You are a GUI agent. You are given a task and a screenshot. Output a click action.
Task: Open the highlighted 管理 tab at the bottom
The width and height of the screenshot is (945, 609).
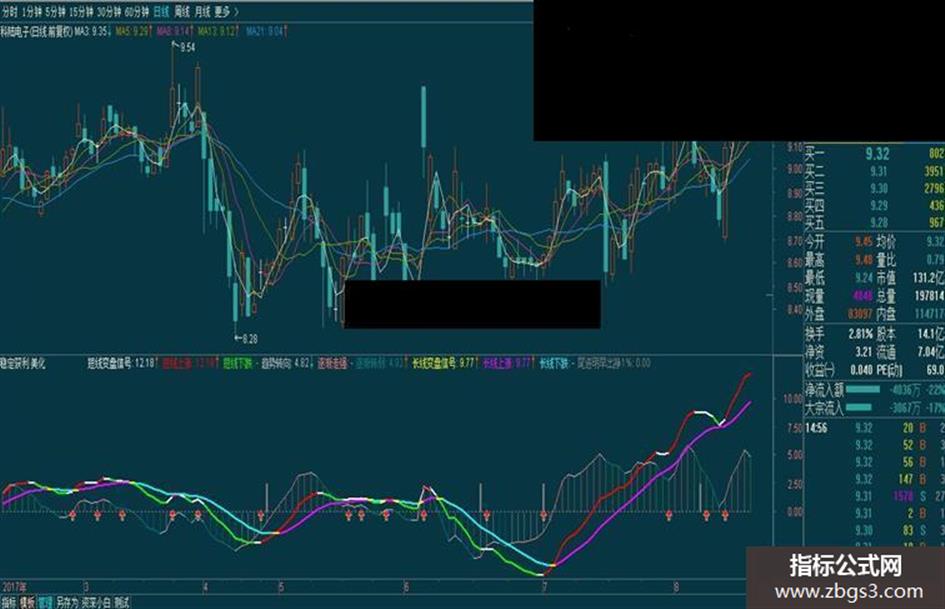point(45,602)
